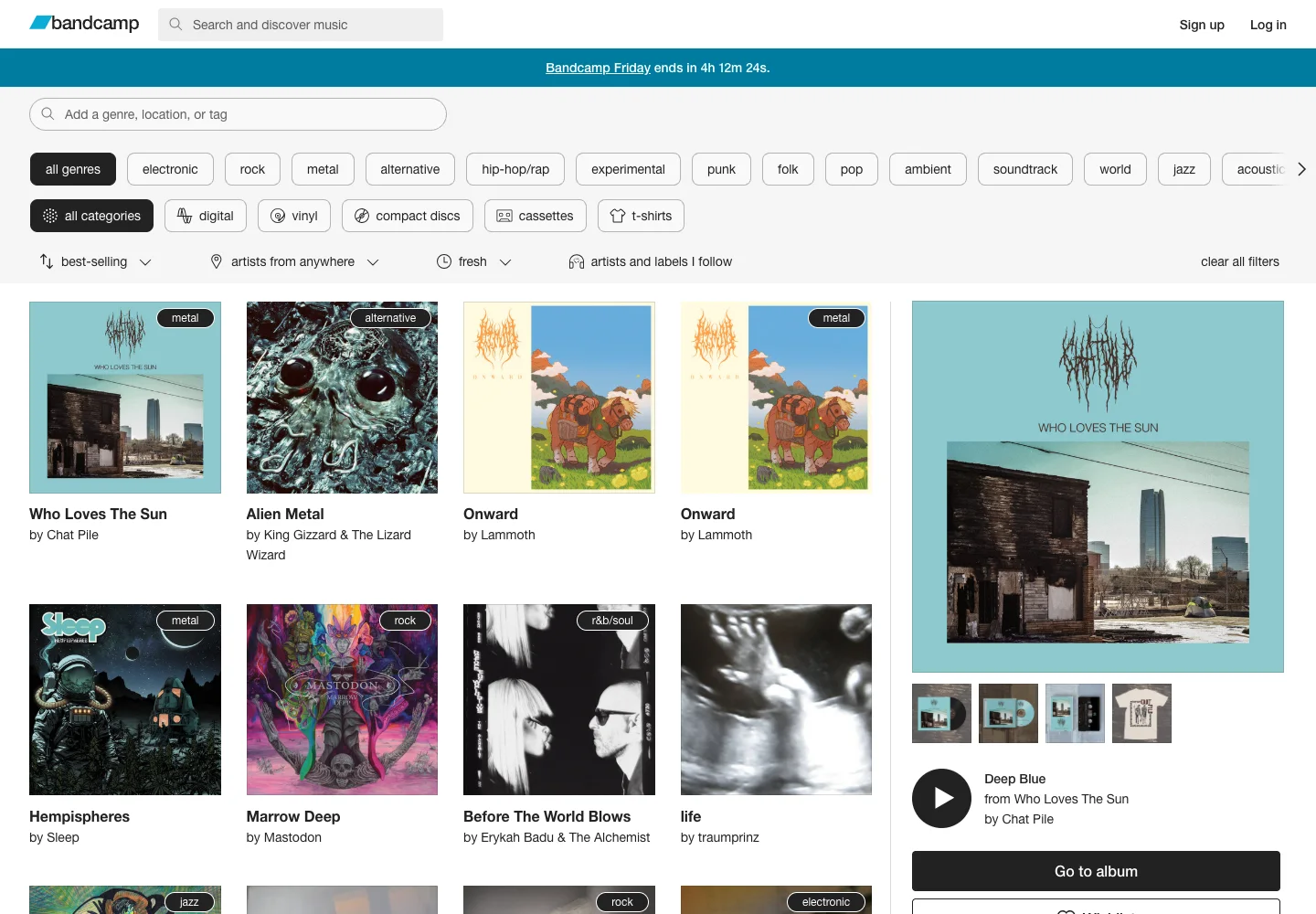Viewport: 1316px width, 914px height.
Task: Click the Sign up link
Action: coord(1202,25)
